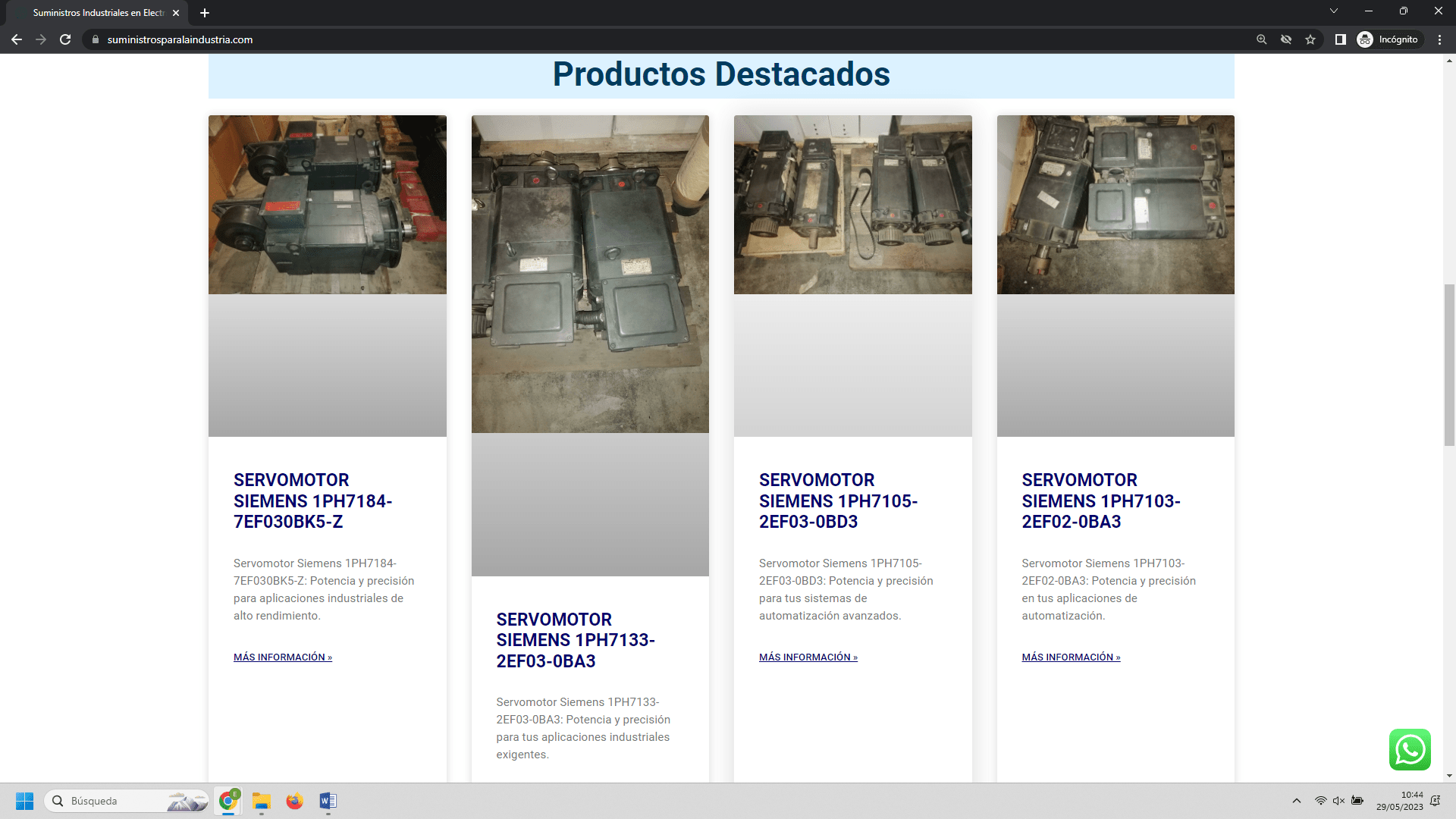Click the 1PH7105 description paragraph
The width and height of the screenshot is (1456, 819).
click(x=846, y=589)
